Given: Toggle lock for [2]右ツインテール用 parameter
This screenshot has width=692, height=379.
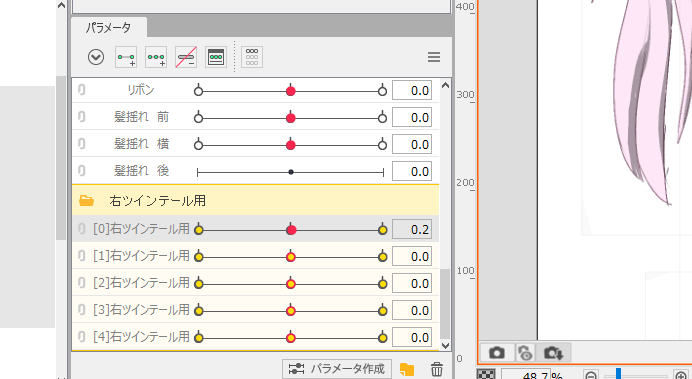Looking at the screenshot, I should 82,283.
